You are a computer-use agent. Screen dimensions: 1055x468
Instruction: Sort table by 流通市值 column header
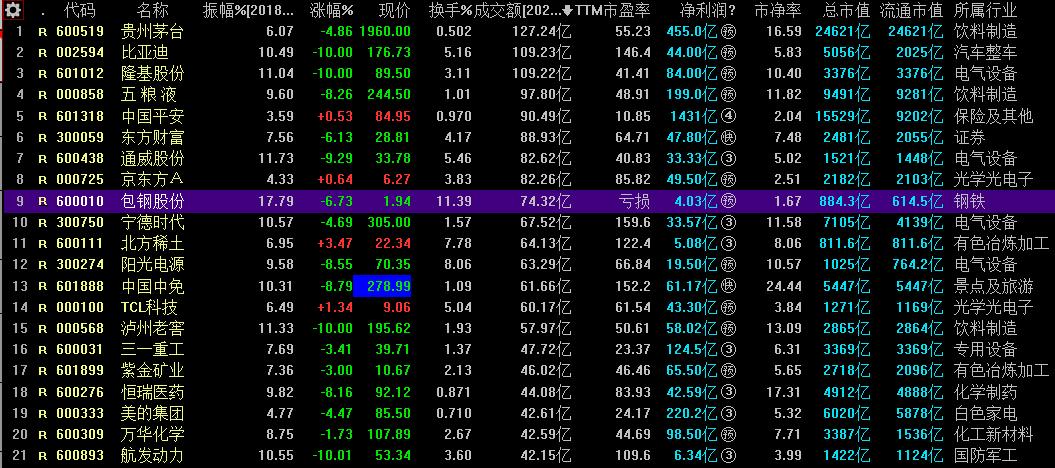[x=911, y=10]
